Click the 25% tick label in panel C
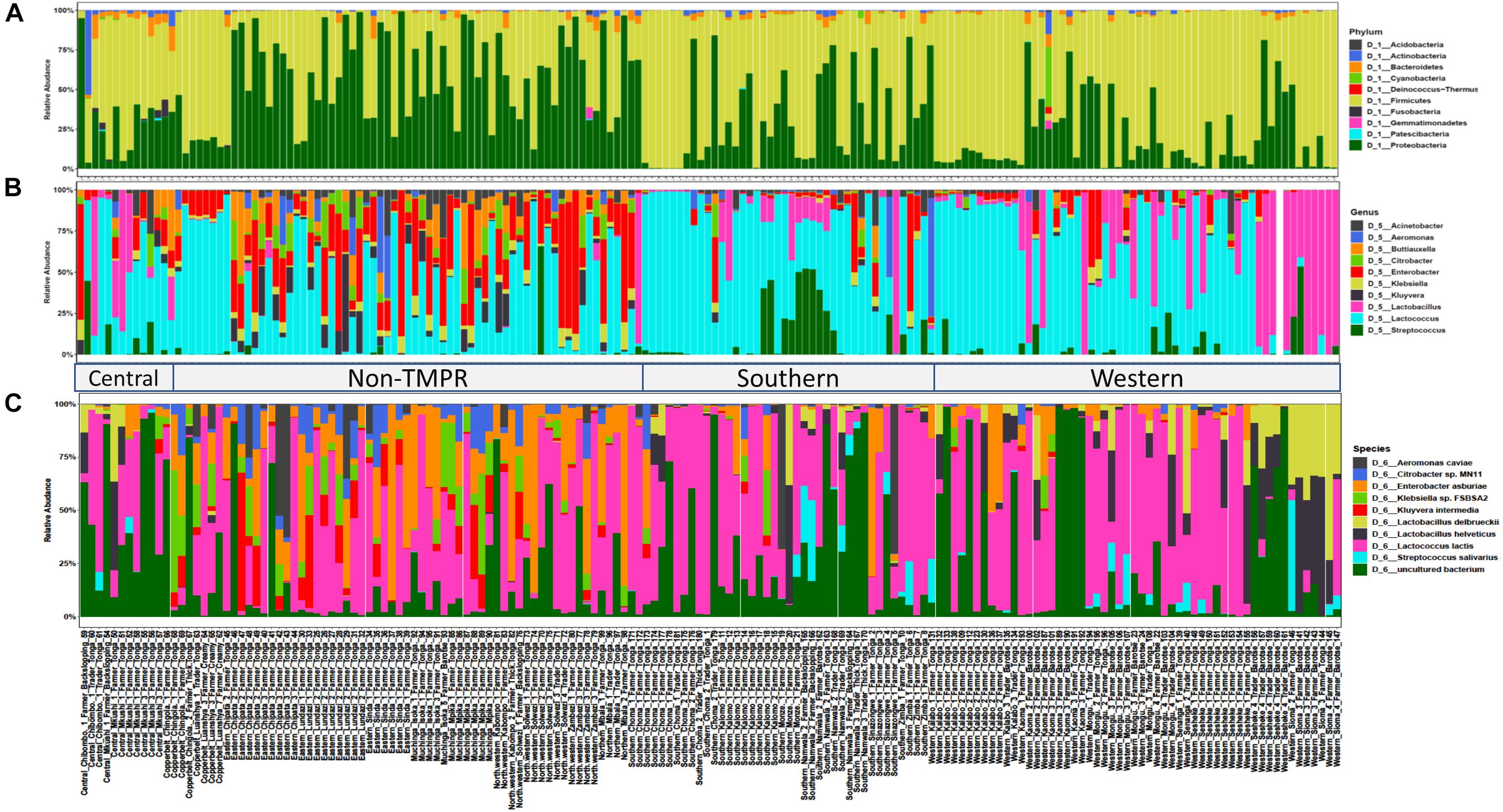 click(x=66, y=563)
